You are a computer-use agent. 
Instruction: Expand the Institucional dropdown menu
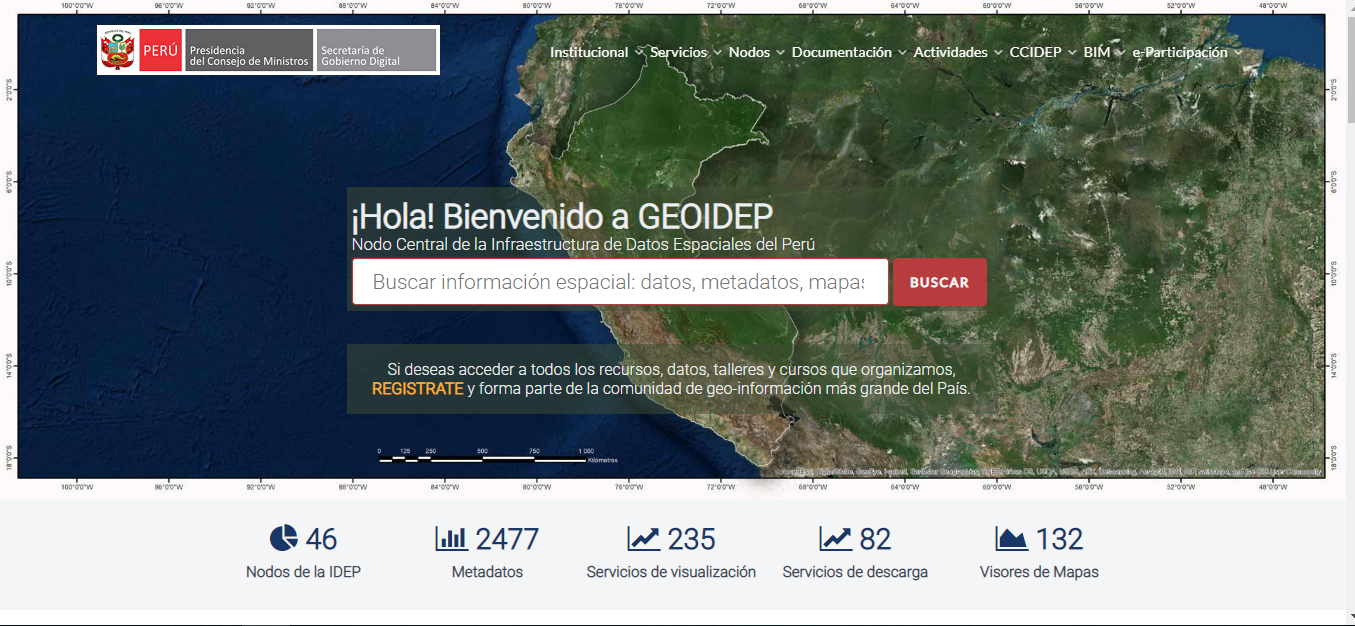(x=596, y=52)
